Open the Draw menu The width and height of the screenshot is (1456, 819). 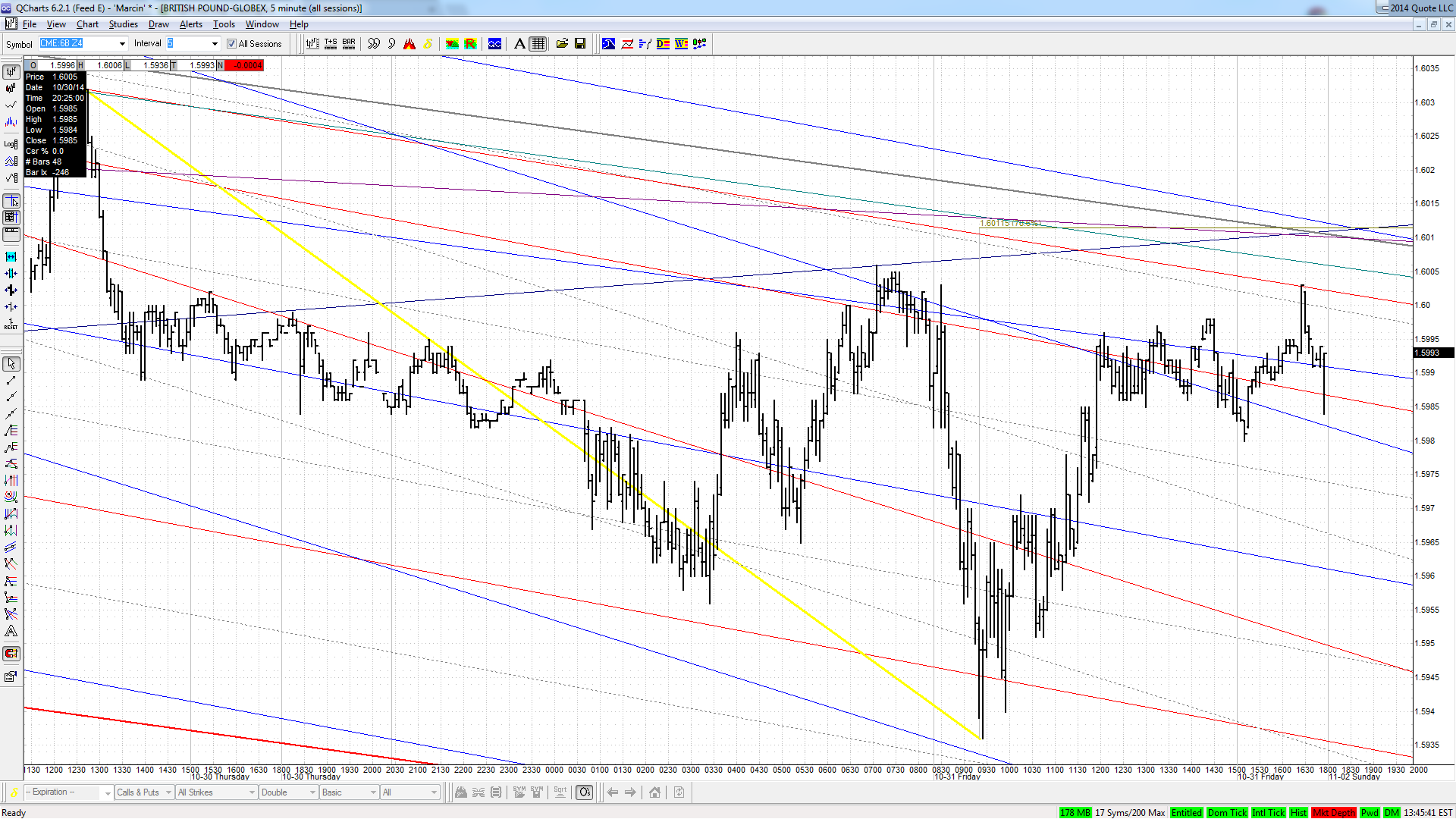coord(158,24)
